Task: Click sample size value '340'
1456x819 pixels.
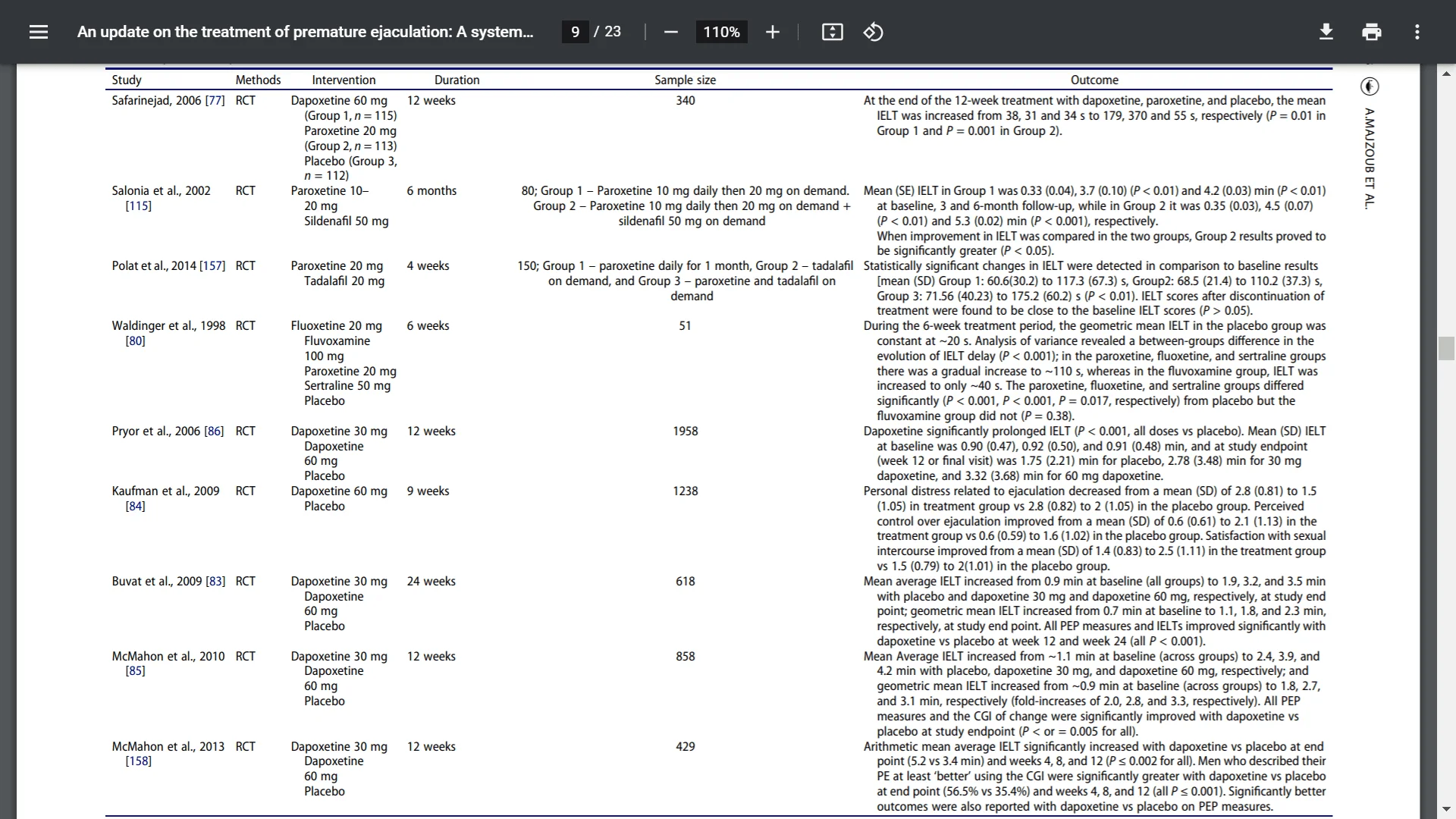Action: (686, 101)
